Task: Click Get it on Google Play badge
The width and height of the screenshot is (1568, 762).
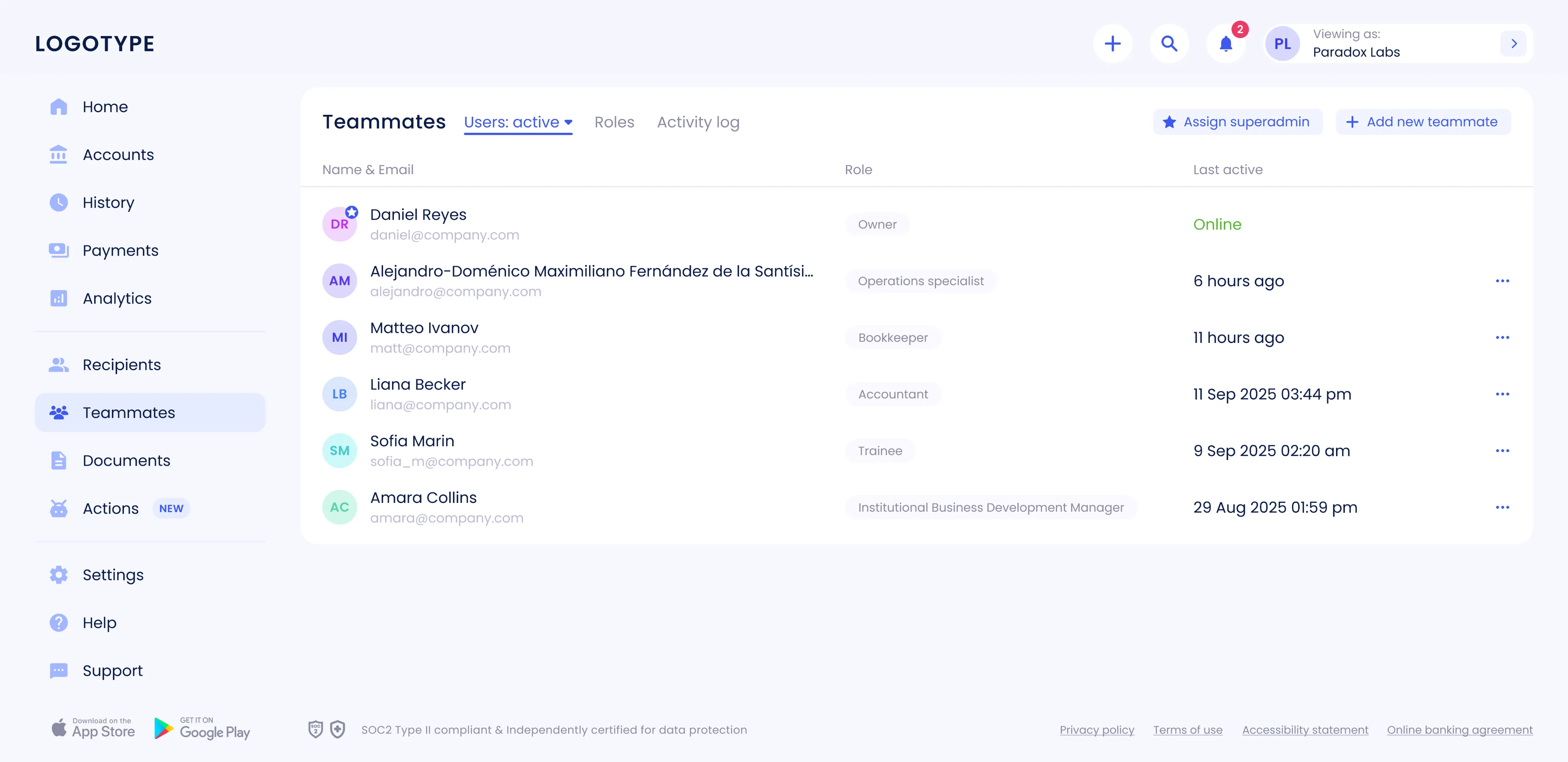Action: click(x=202, y=729)
